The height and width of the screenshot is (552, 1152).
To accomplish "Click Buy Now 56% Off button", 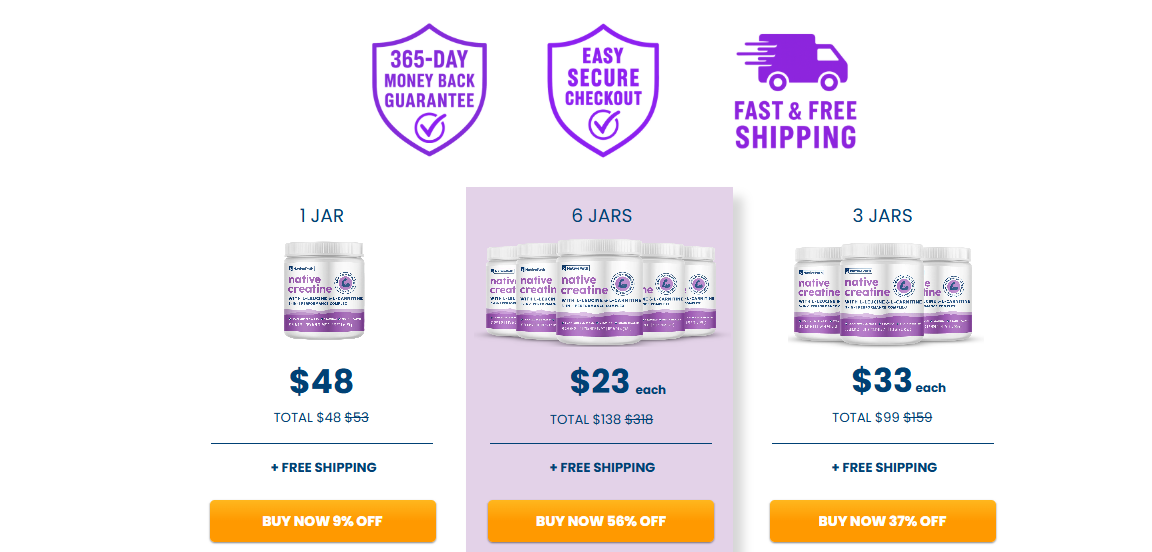I will (x=601, y=521).
